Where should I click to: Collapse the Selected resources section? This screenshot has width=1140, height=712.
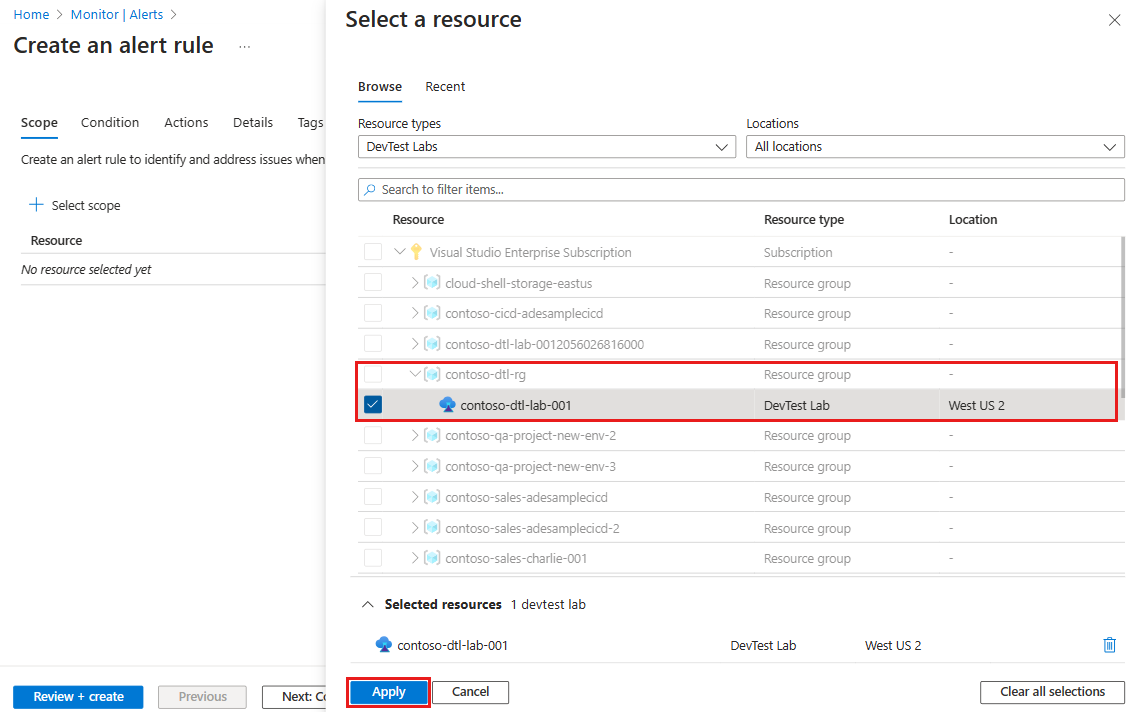point(368,604)
